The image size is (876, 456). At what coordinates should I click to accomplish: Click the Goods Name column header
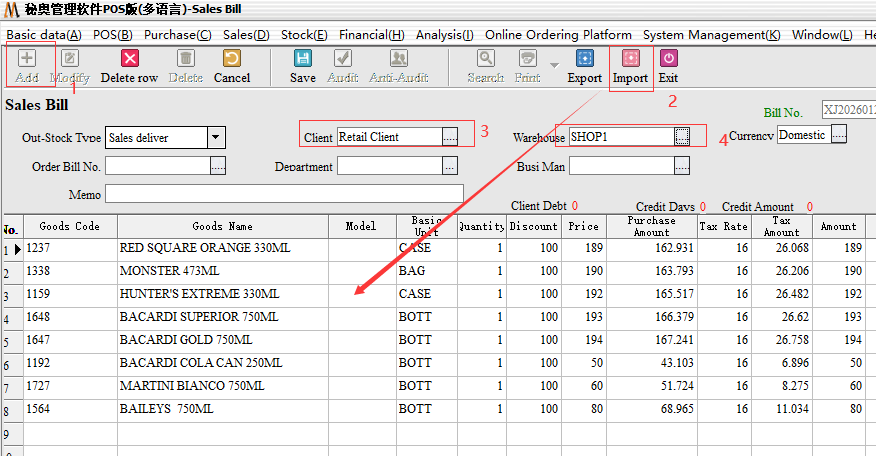pos(222,226)
